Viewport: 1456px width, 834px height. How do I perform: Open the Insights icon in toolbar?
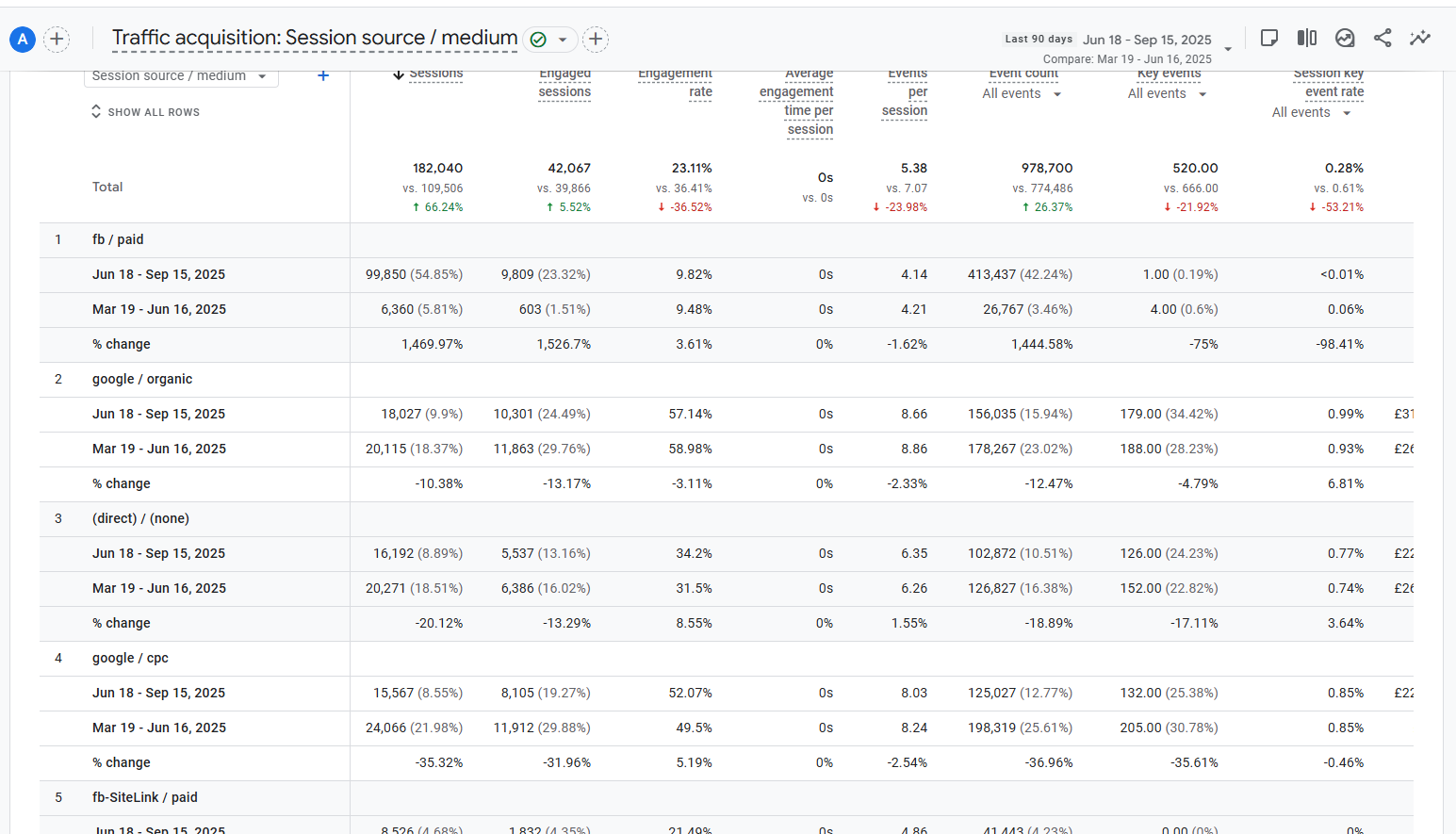(1345, 38)
